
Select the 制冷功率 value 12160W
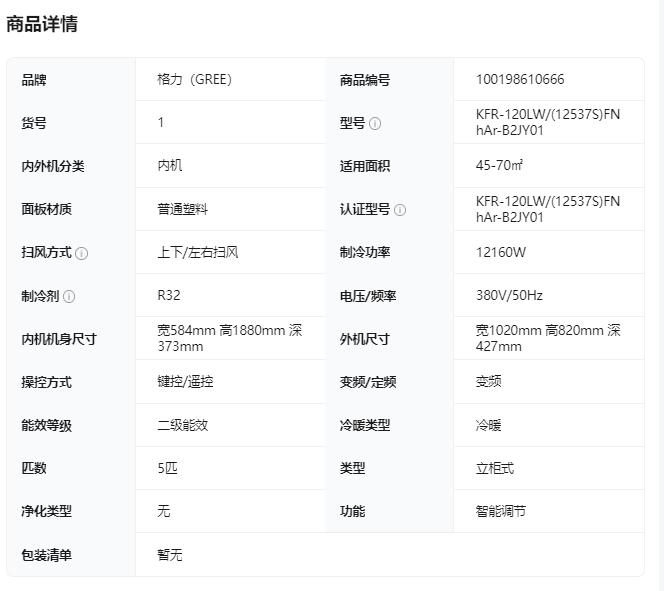pyautogui.click(x=500, y=252)
